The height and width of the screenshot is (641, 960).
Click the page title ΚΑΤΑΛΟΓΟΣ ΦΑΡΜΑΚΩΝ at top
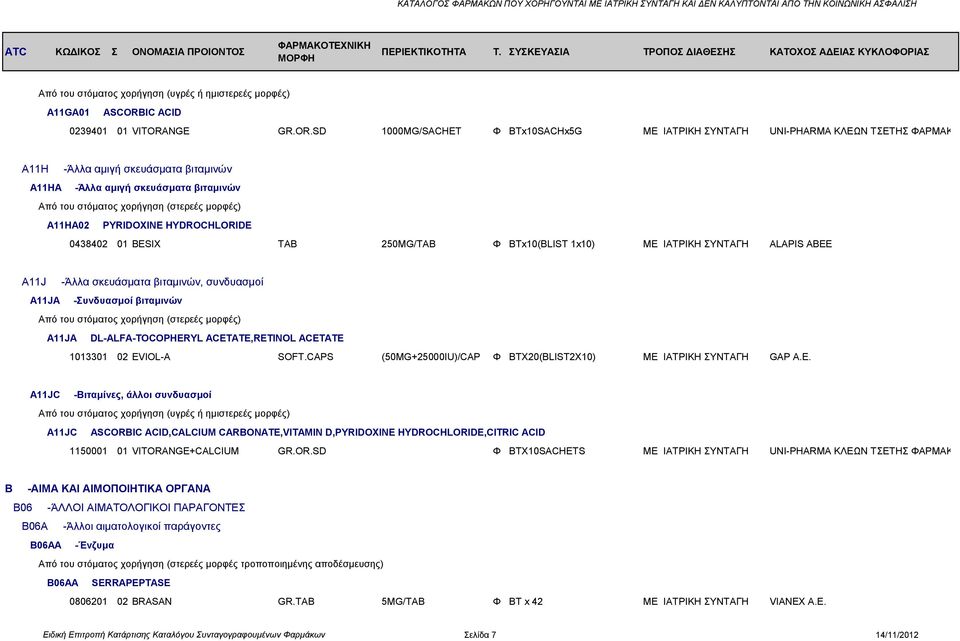(657, 4)
